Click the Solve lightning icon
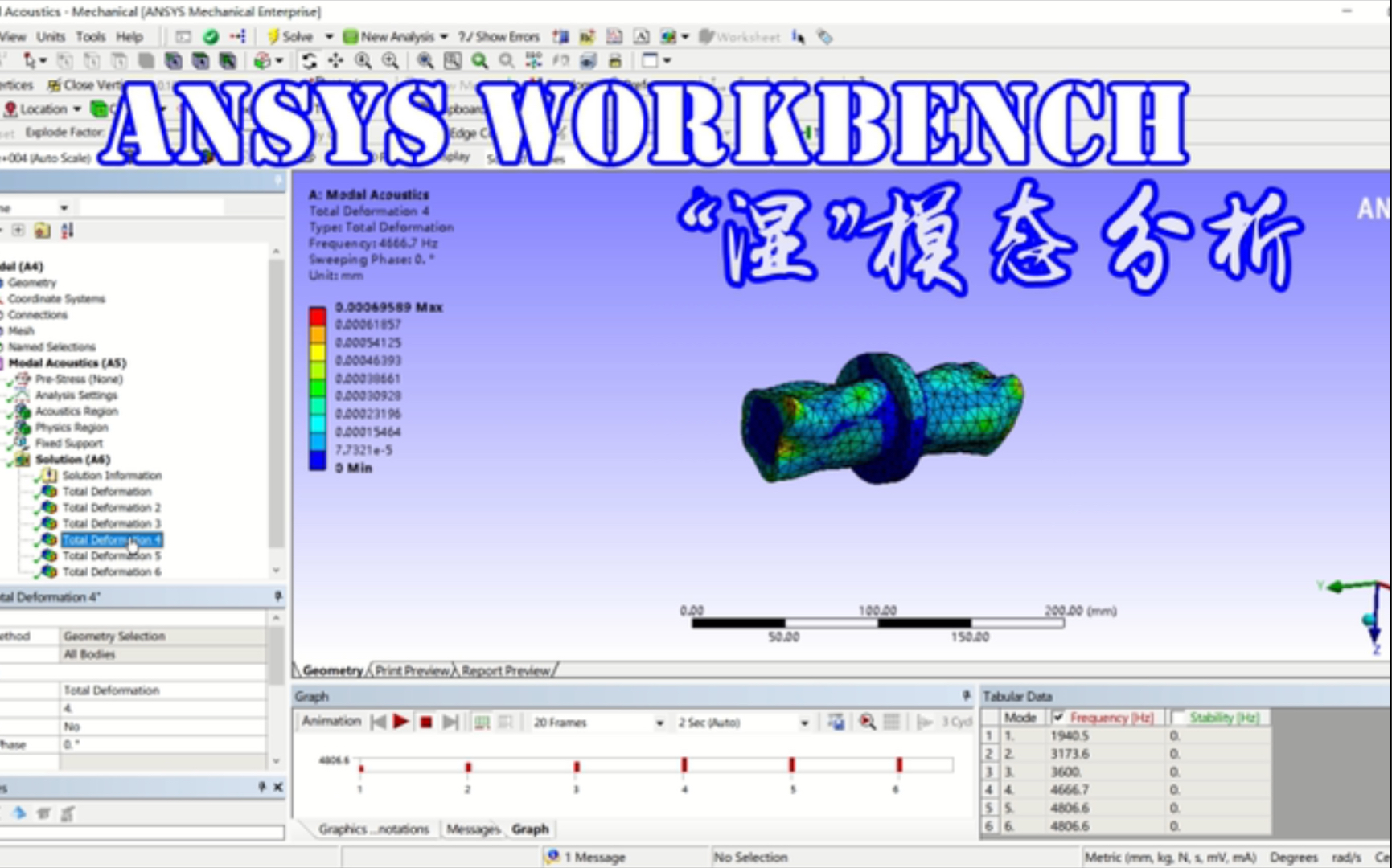Screen dimensions: 1392x868 tap(273, 36)
